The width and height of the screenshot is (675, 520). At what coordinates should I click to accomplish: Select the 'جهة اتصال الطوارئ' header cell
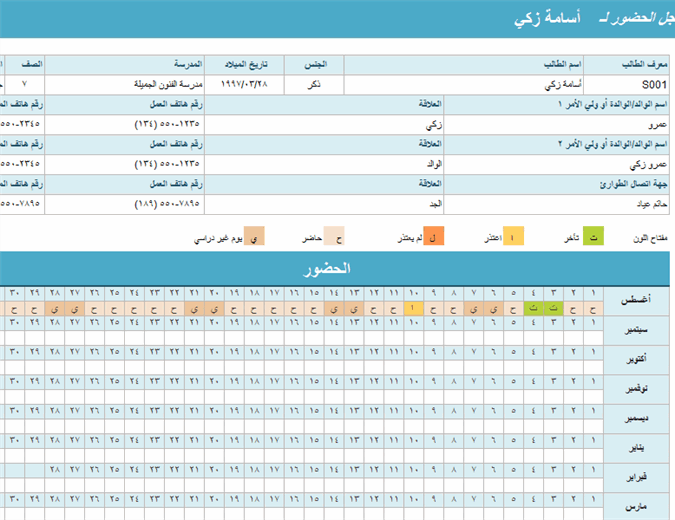click(557, 184)
